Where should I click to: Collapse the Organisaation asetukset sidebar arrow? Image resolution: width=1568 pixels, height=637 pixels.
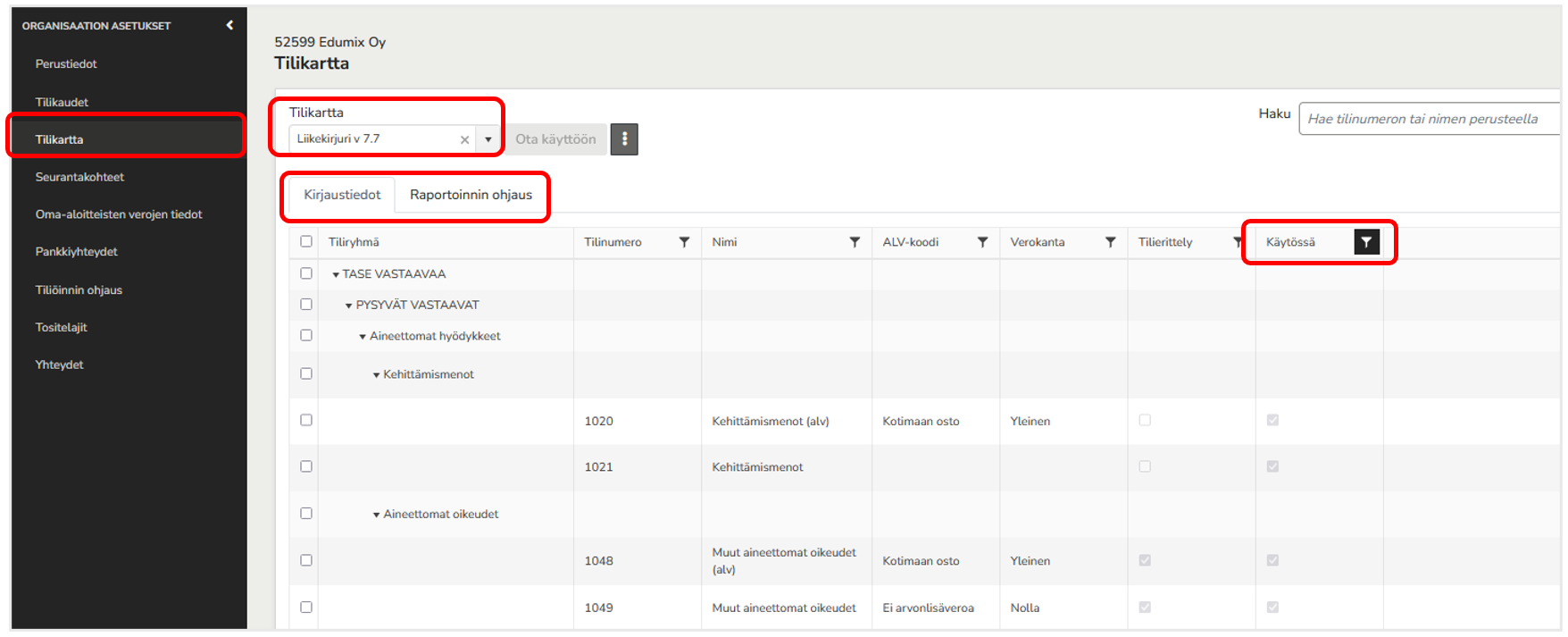[x=229, y=25]
